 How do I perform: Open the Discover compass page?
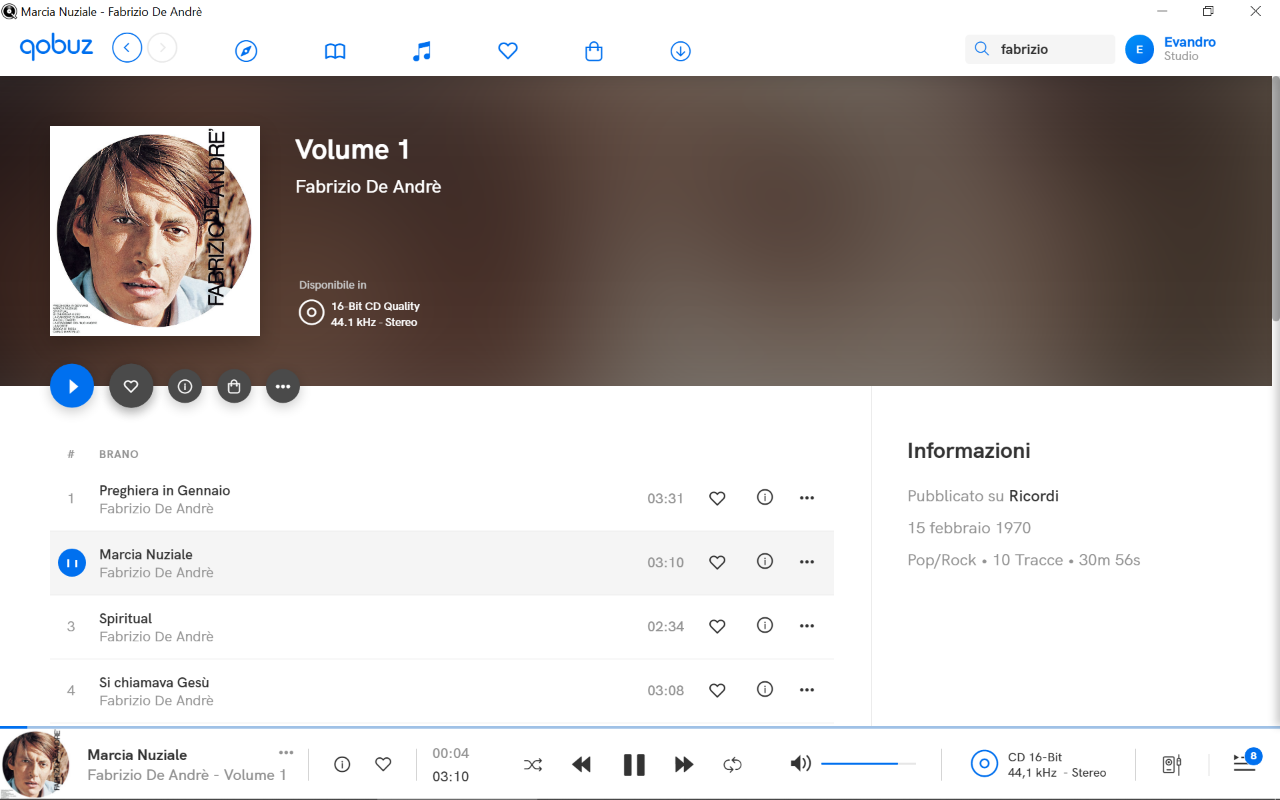pyautogui.click(x=246, y=51)
